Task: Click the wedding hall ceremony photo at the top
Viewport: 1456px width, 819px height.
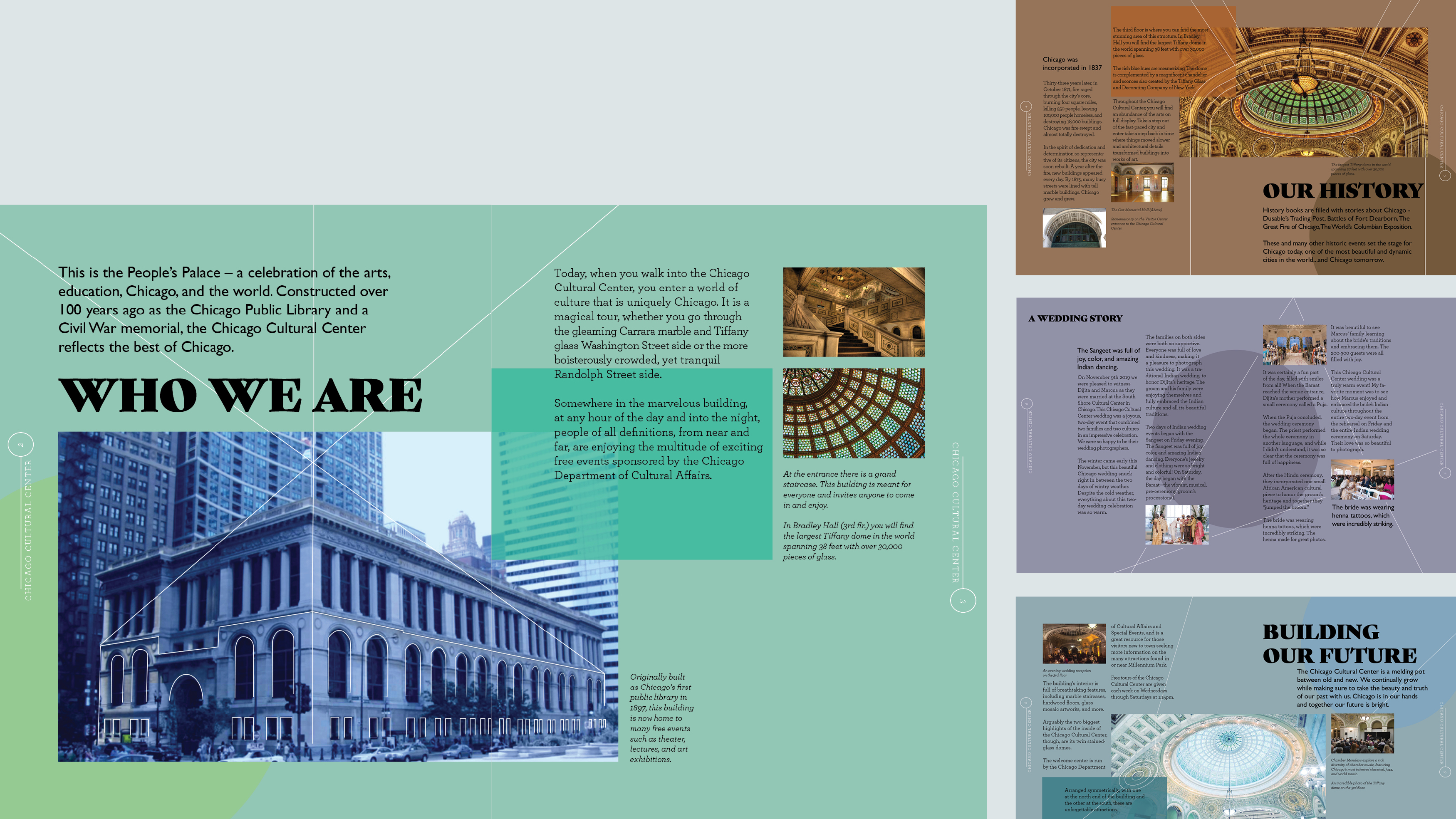Action: point(1294,345)
